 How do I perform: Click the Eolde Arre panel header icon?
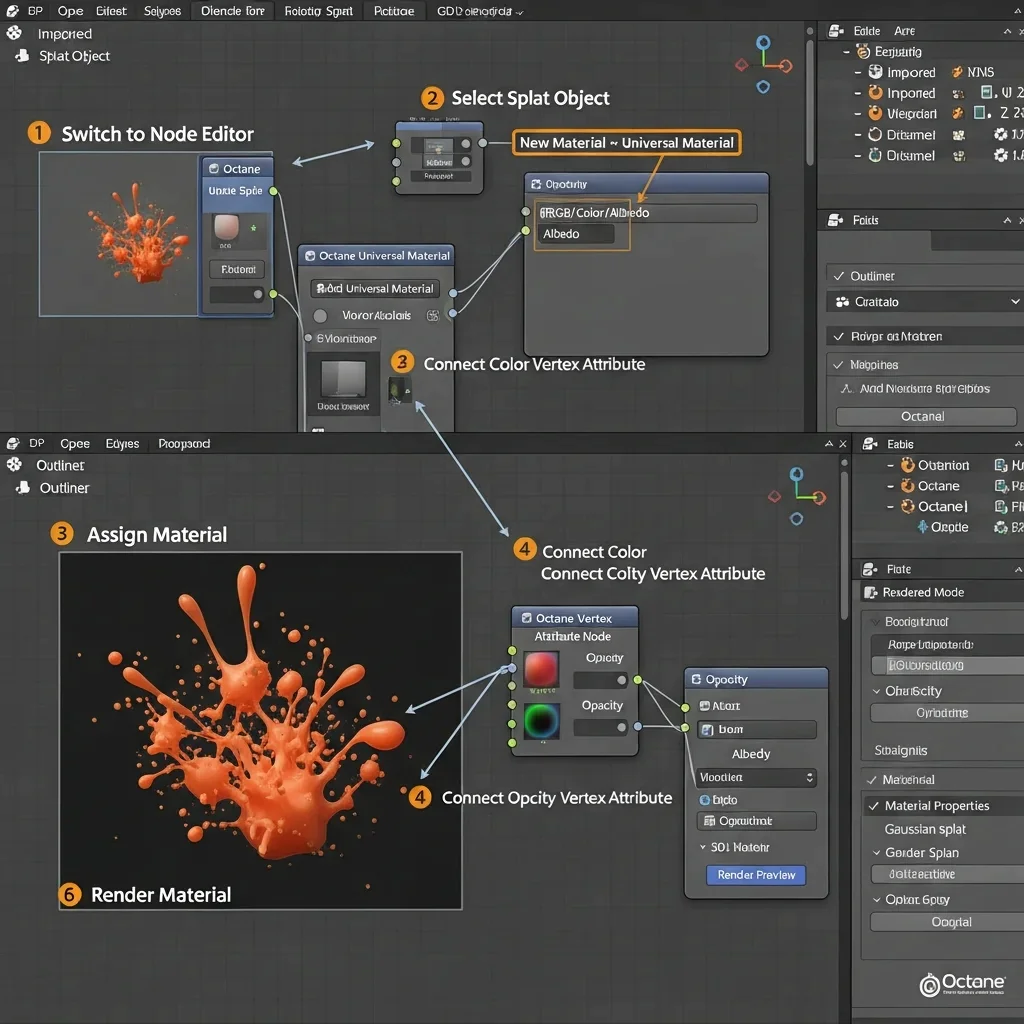836,31
